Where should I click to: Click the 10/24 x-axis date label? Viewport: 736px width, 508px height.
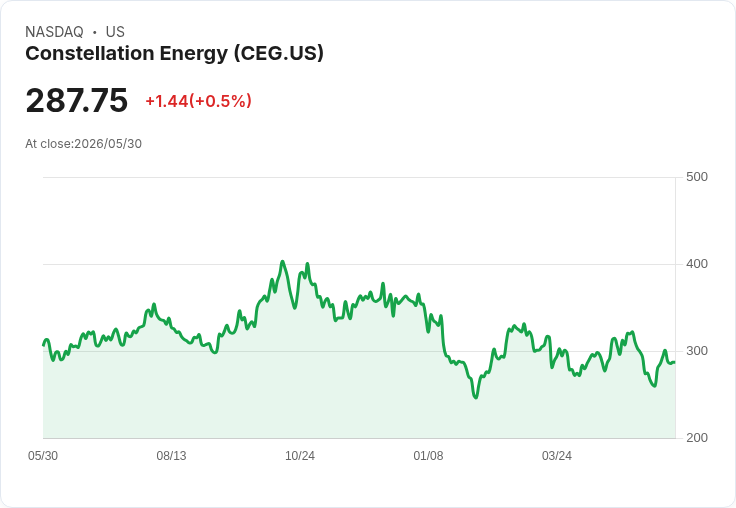[x=300, y=456]
